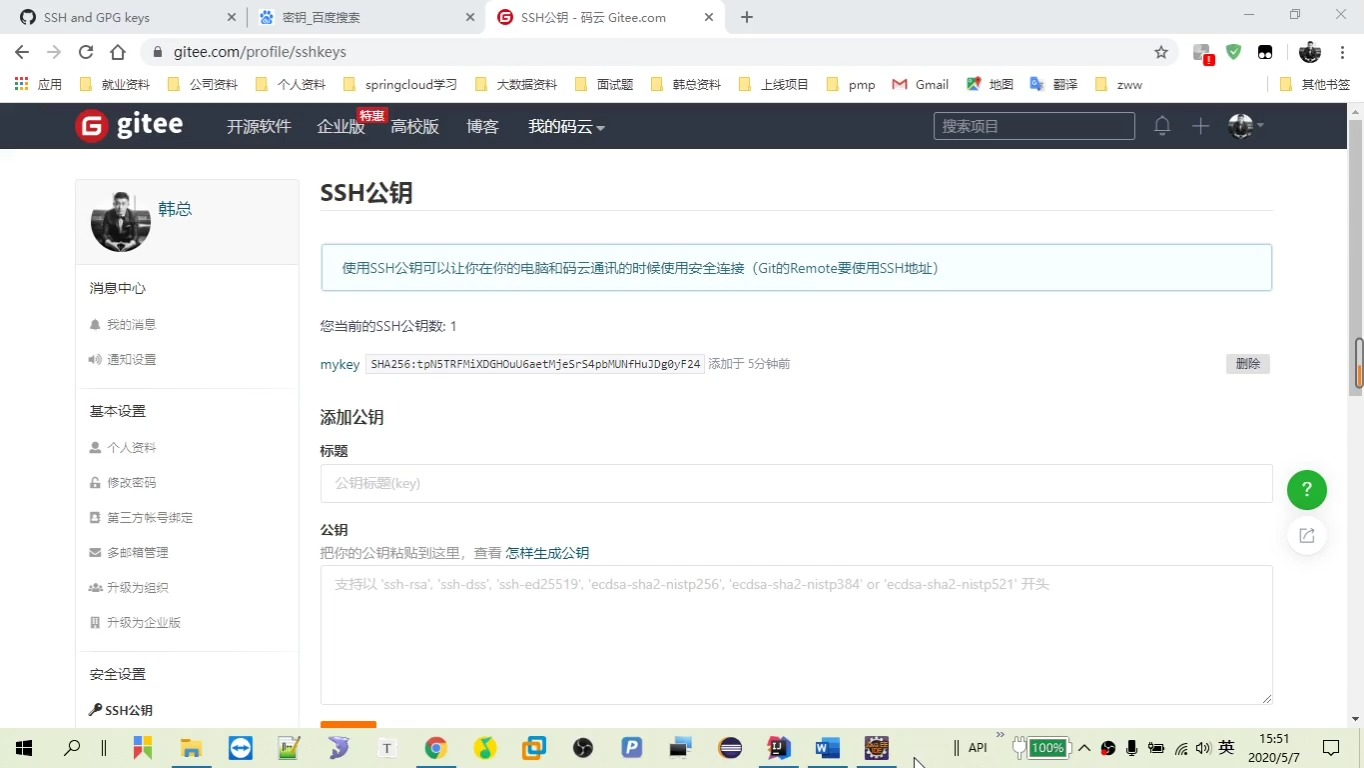Screen dimensions: 1364x768
Task: Open 多邮箱管理 in the sidebar
Action: click(129, 553)
